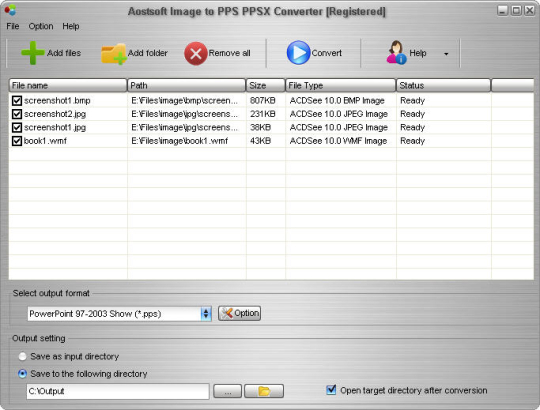Expand the Help toolbar dropdown arrow
540x410 pixels.
coord(446,54)
